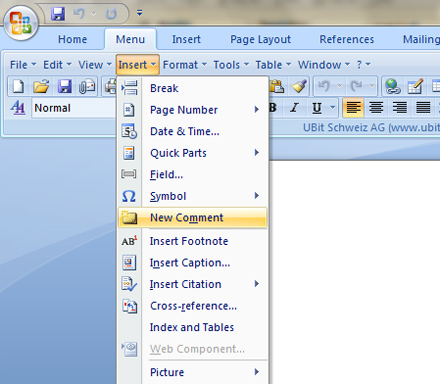
Task: Open the Edit classic menu
Action: coord(57,65)
